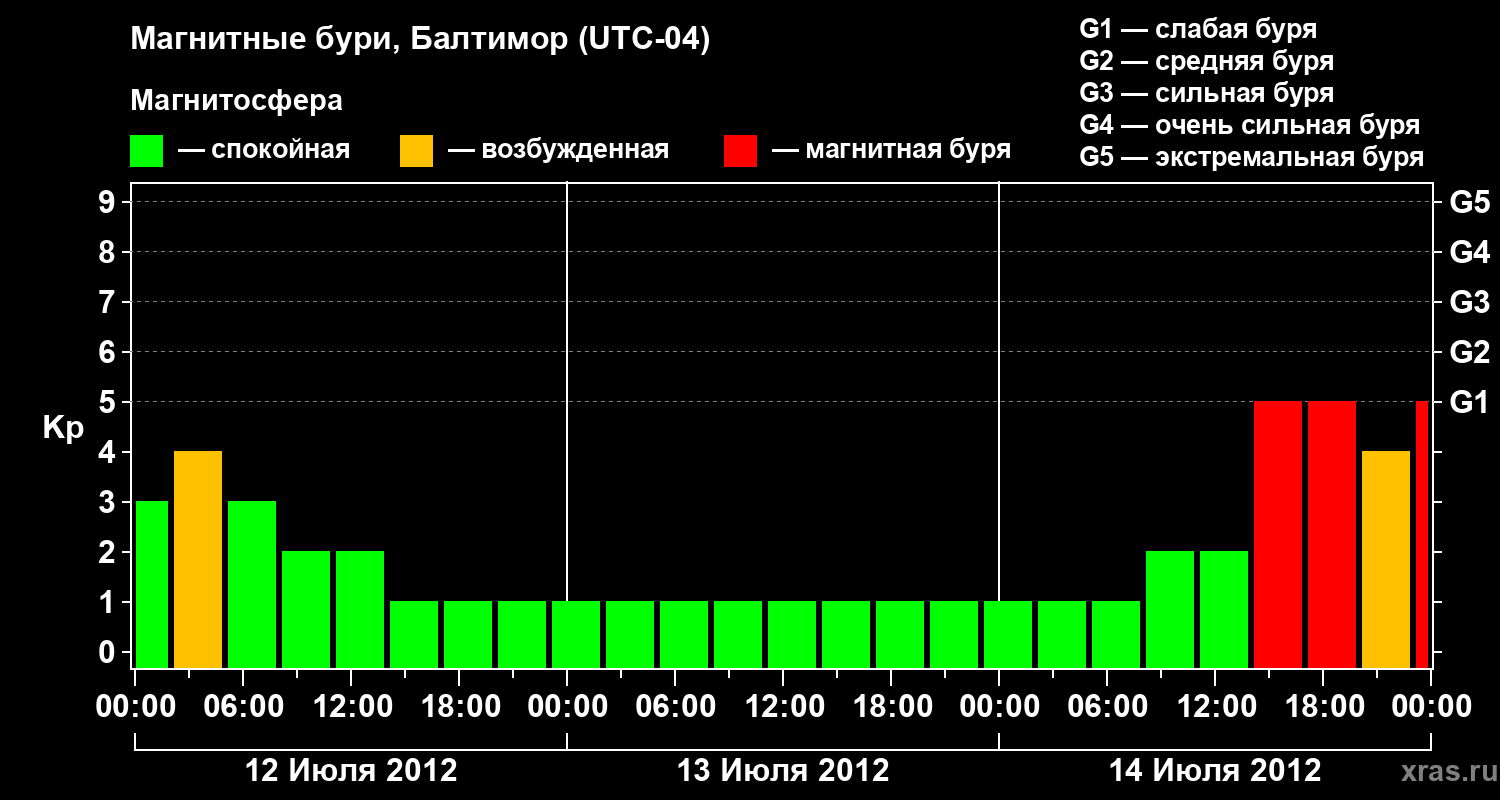Click the orange 'возбужденная' legend swatch
Image resolution: width=1500 pixels, height=800 pixels.
(x=416, y=151)
